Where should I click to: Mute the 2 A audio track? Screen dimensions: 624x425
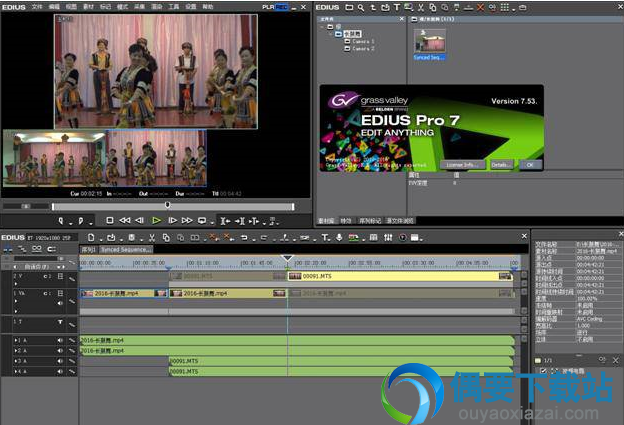click(x=60, y=351)
